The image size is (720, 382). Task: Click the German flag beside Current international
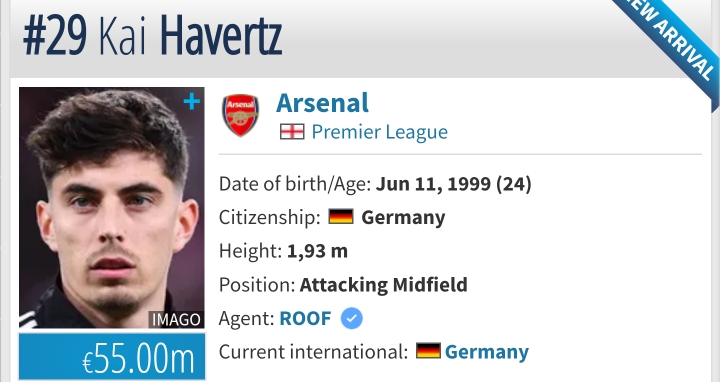[428, 351]
